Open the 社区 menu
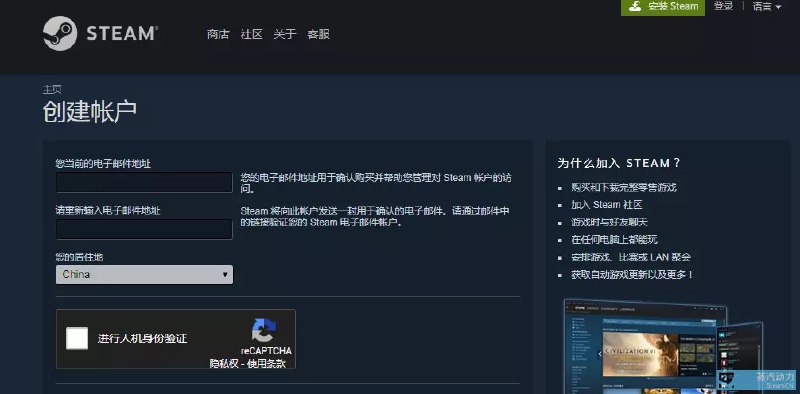 (x=252, y=34)
